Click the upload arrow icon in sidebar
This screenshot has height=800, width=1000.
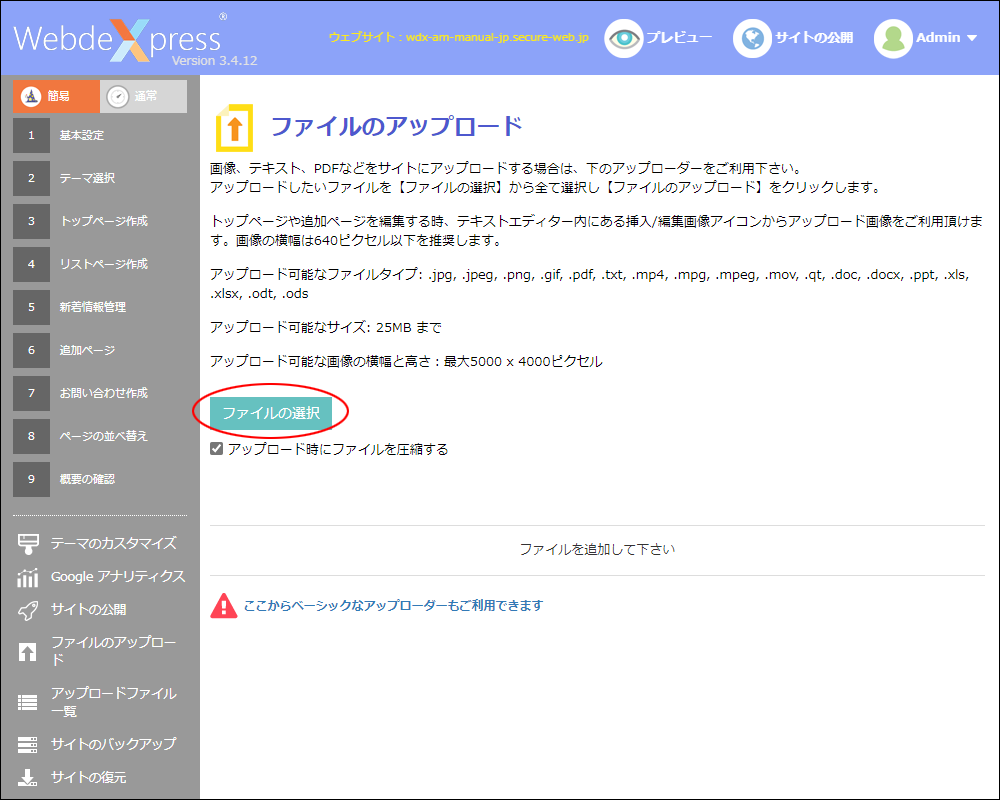pos(27,652)
